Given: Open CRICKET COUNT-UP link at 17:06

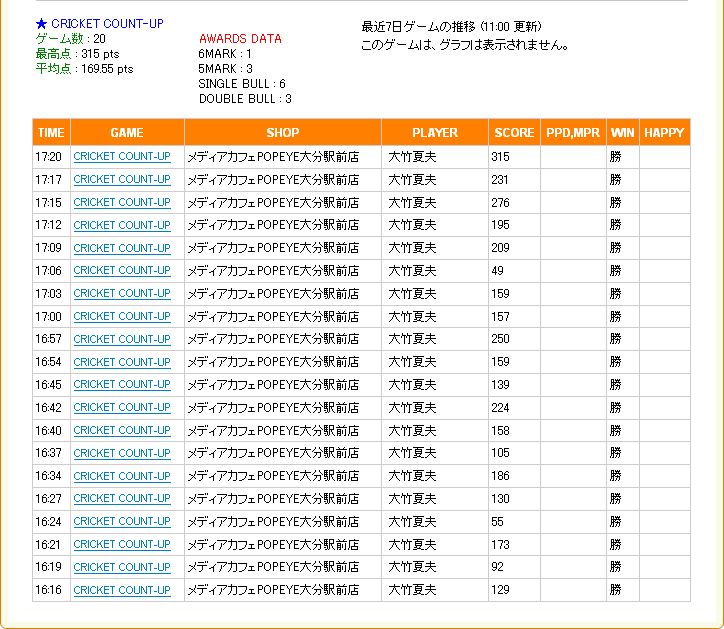Looking at the screenshot, I should [x=122, y=271].
